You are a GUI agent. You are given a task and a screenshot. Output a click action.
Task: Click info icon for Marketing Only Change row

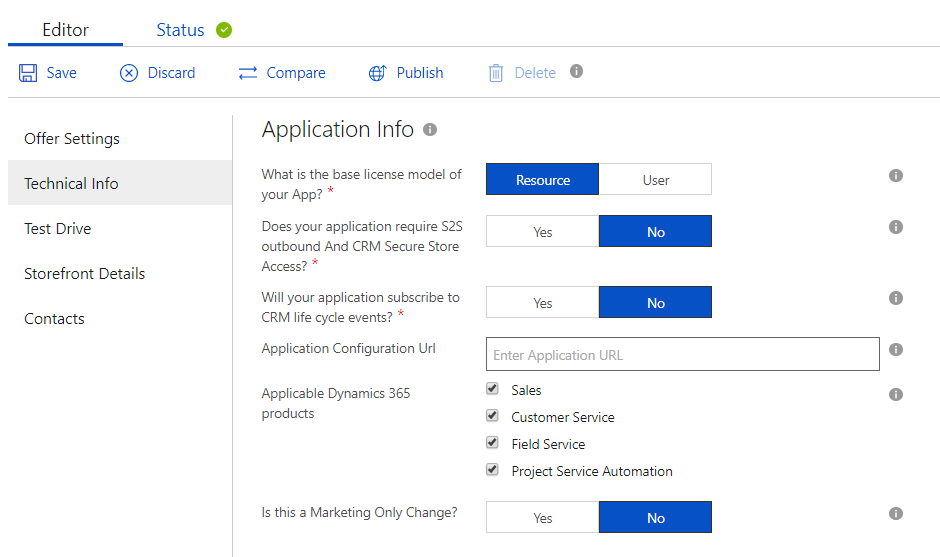click(x=896, y=514)
